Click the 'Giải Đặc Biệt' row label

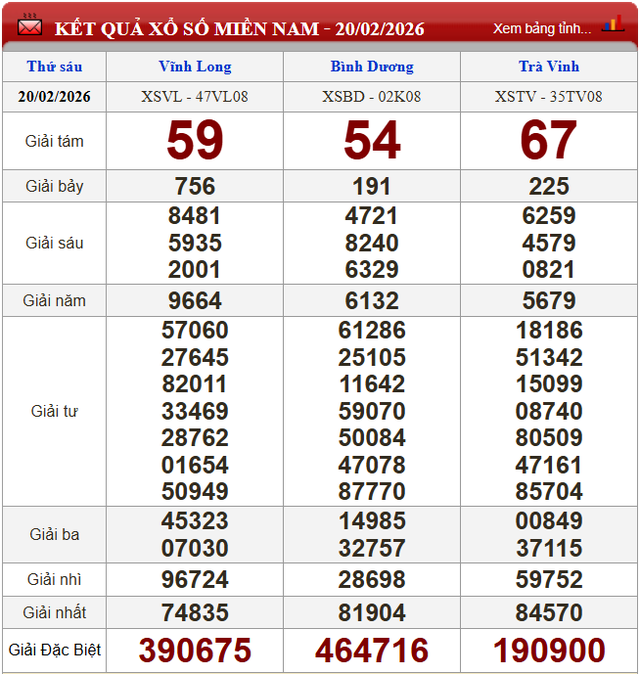point(54,650)
